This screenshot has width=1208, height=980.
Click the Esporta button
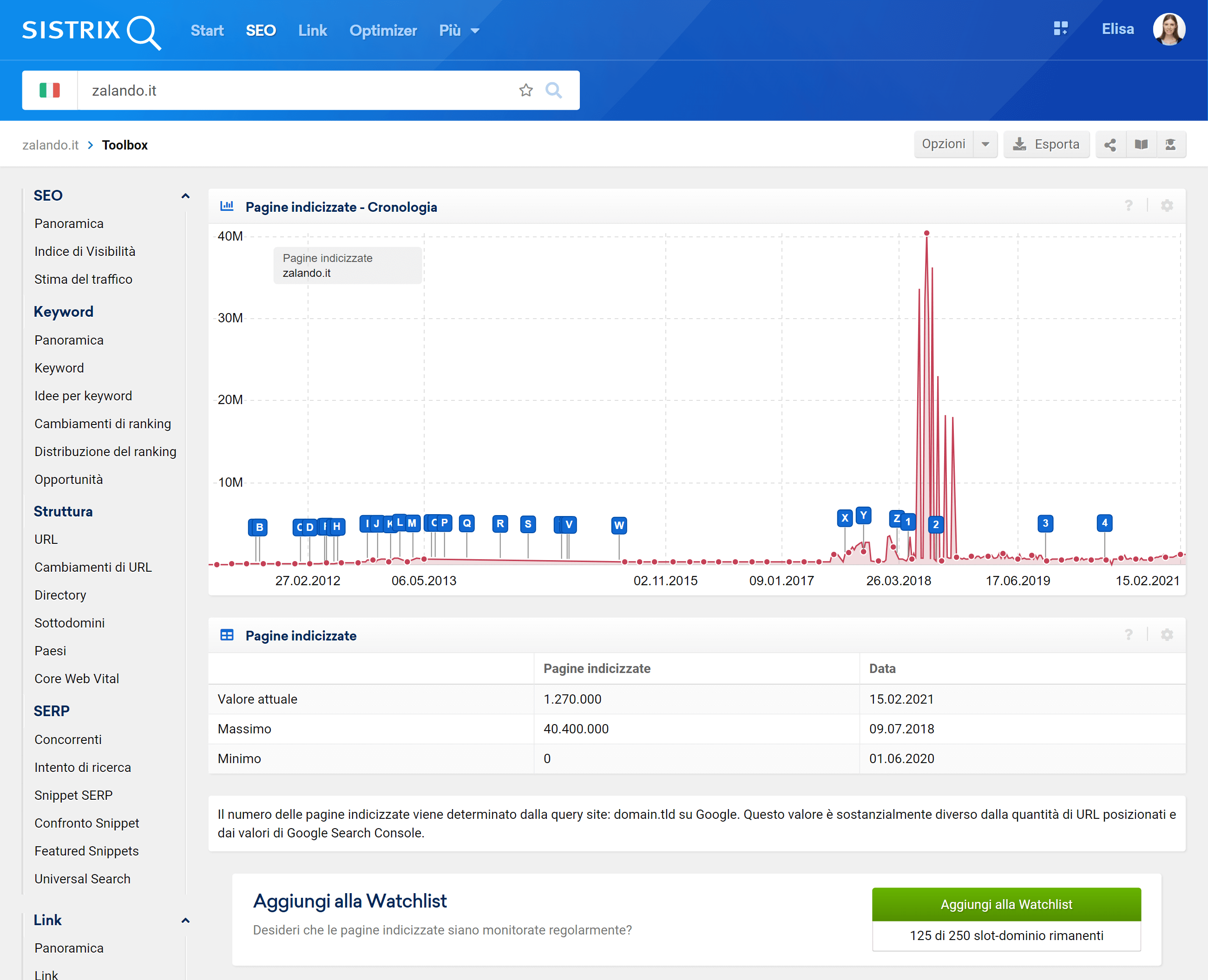click(1045, 144)
